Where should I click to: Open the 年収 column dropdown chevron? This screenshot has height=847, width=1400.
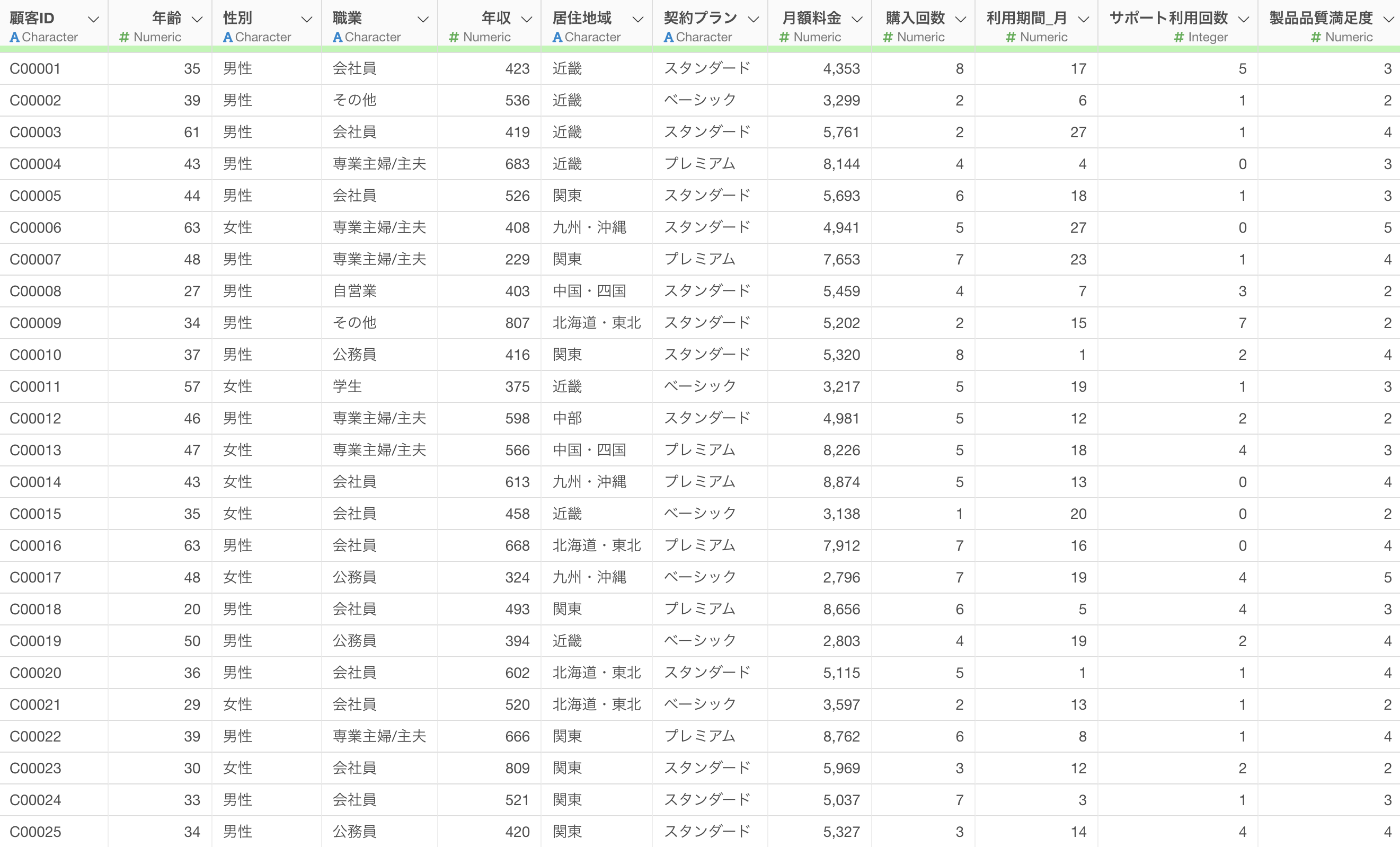(x=527, y=19)
